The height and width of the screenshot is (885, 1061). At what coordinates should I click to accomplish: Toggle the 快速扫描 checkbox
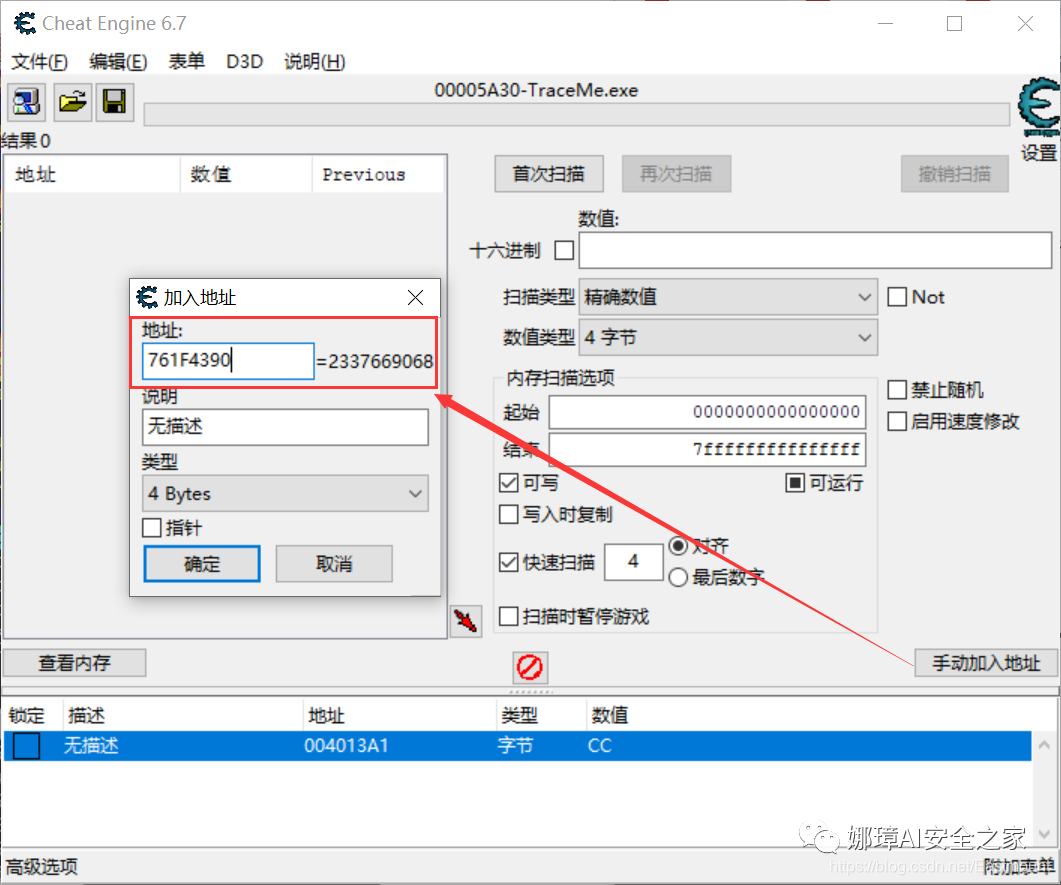[509, 562]
